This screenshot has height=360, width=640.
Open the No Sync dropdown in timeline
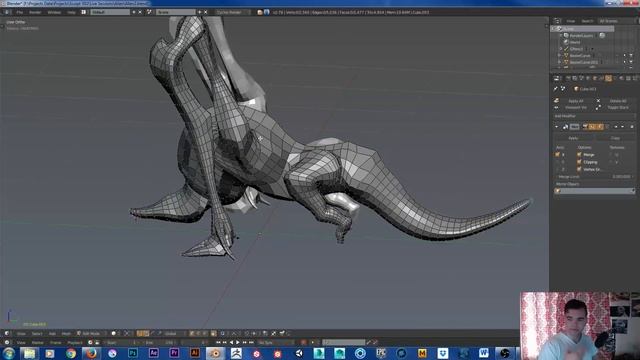276,342
